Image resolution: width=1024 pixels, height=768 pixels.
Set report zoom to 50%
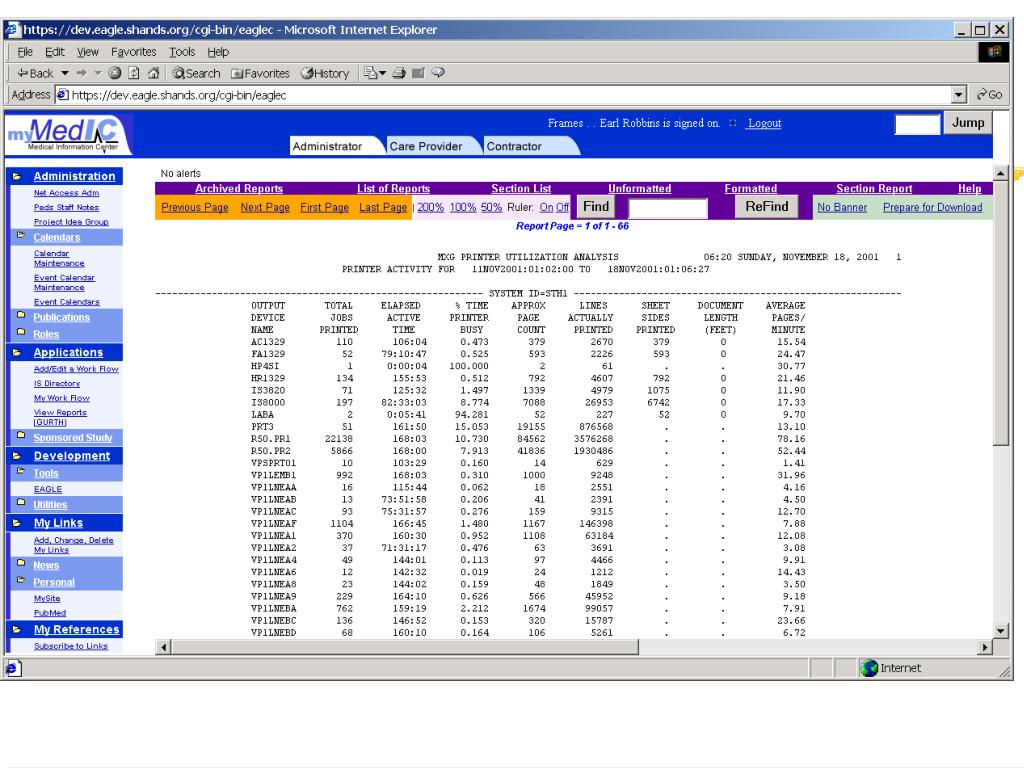(x=492, y=207)
